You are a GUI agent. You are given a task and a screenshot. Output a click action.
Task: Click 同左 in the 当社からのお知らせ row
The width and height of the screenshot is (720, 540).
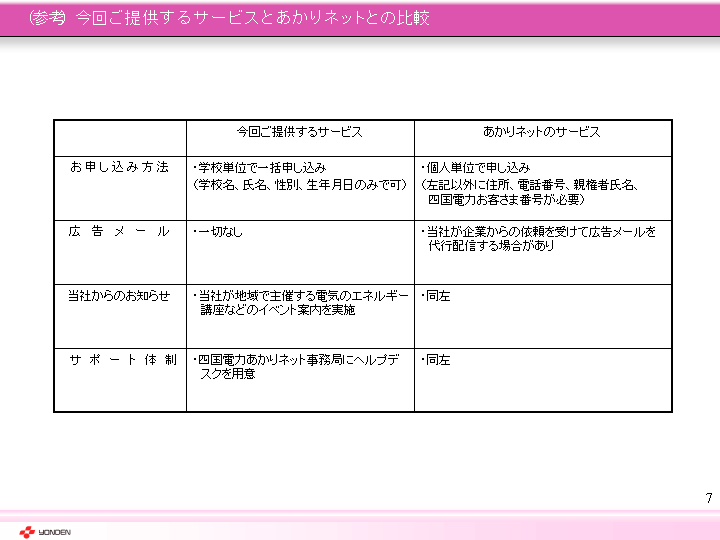pyautogui.click(x=438, y=296)
